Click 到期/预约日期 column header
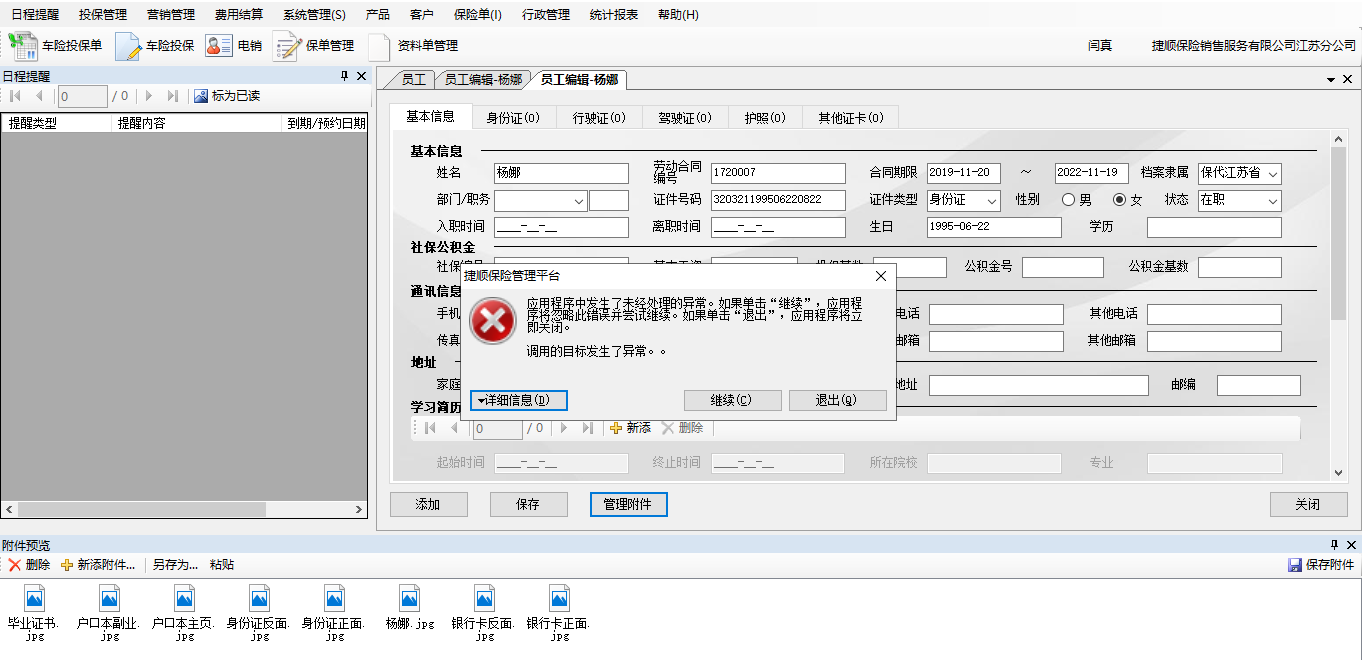The image size is (1362, 660). coord(326,123)
